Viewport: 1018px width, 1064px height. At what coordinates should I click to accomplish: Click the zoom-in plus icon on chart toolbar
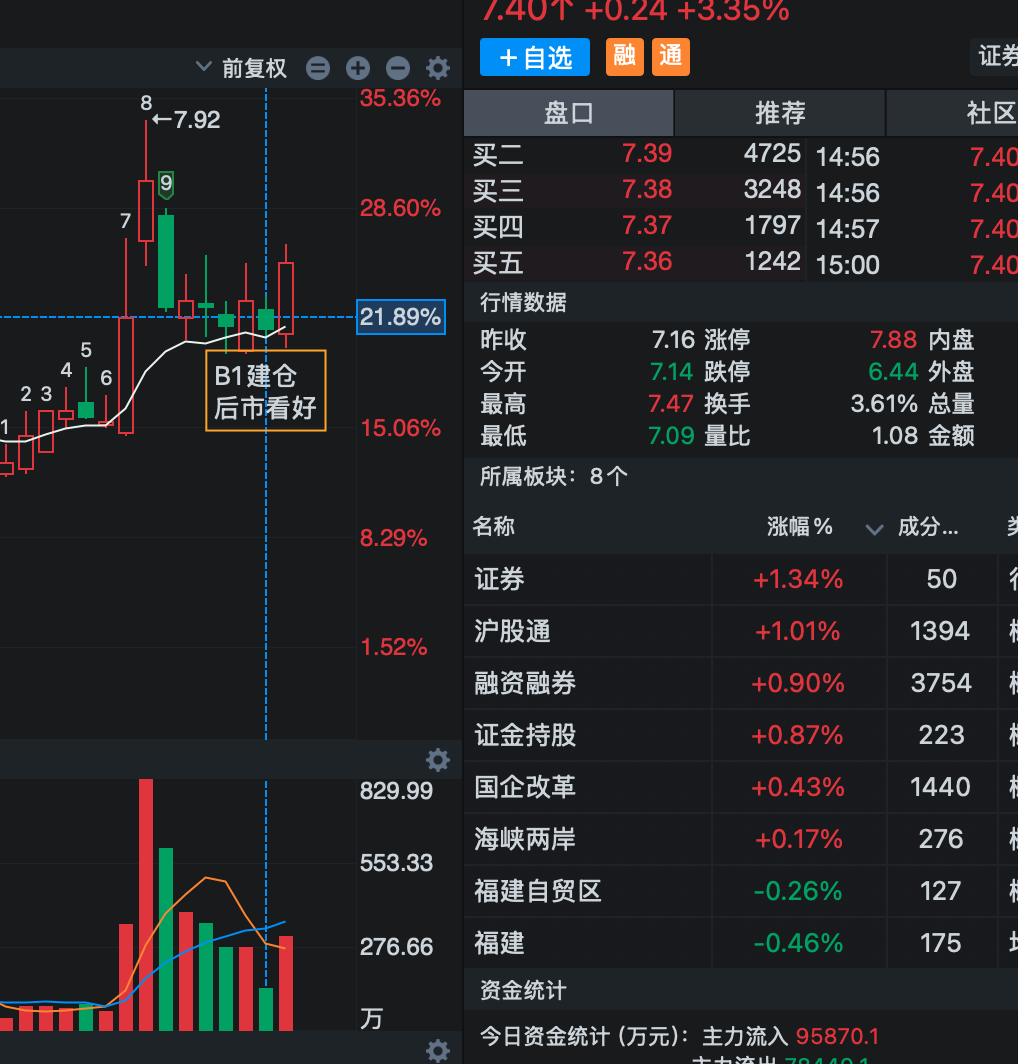tap(357, 68)
